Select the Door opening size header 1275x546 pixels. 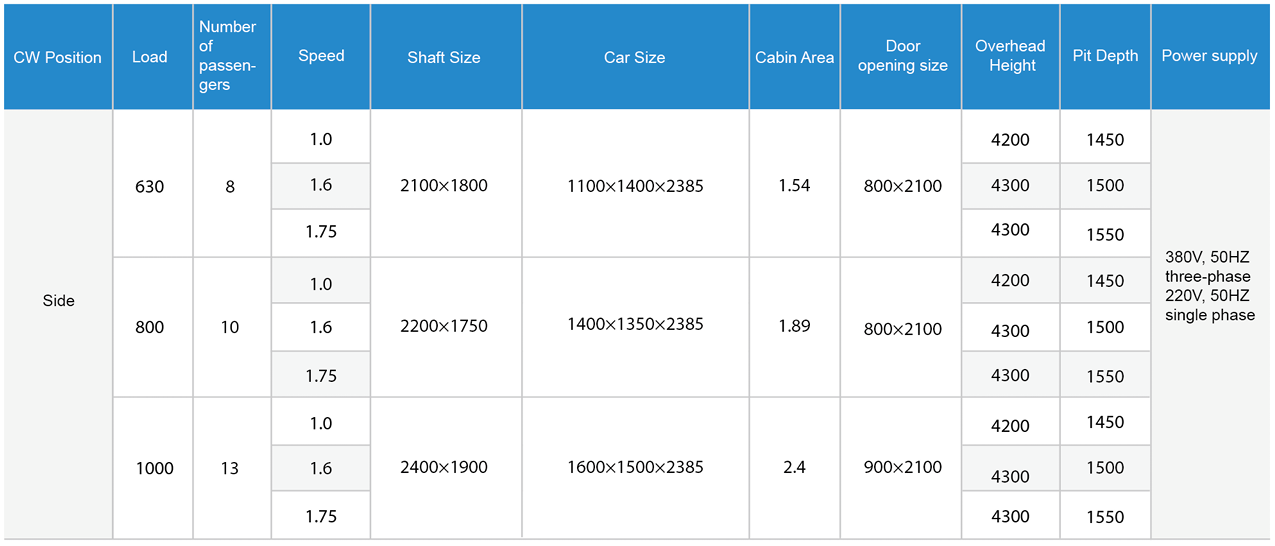click(x=902, y=56)
